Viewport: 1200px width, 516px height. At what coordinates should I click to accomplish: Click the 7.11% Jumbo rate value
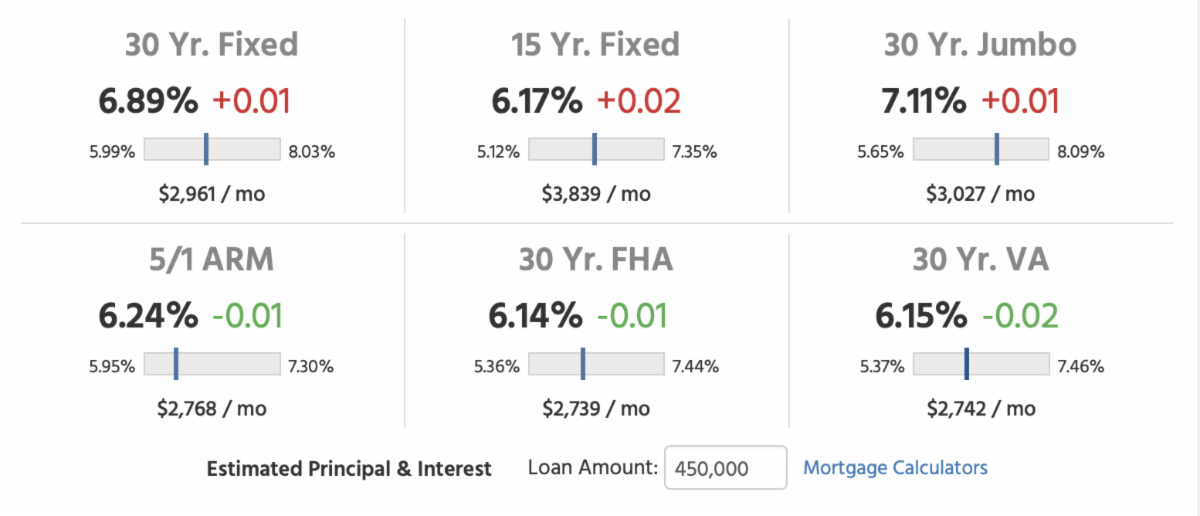(x=924, y=101)
